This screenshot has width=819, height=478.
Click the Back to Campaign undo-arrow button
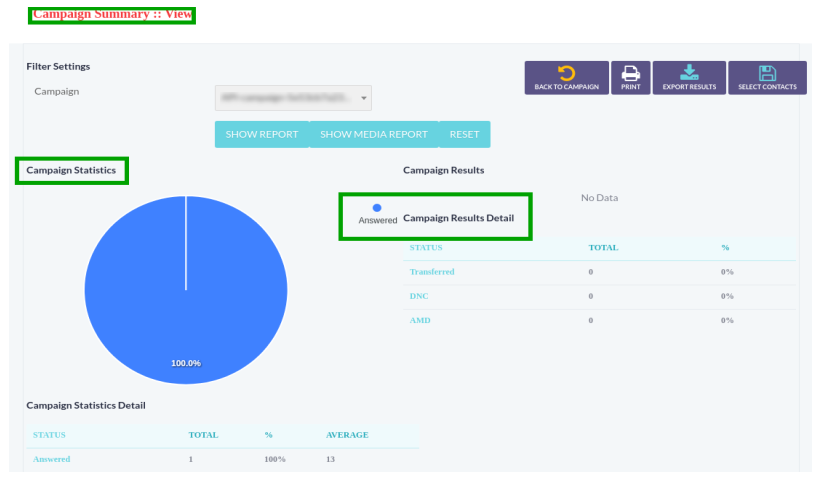[x=566, y=78]
